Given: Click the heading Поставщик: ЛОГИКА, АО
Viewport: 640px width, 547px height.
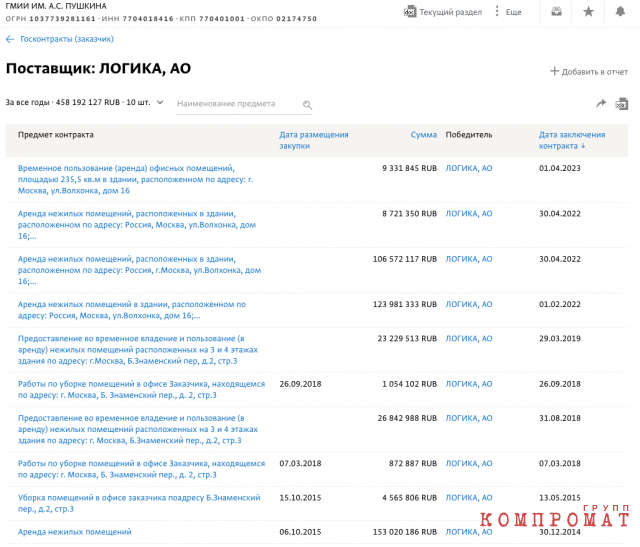Looking at the screenshot, I should pyautogui.click(x=98, y=68).
